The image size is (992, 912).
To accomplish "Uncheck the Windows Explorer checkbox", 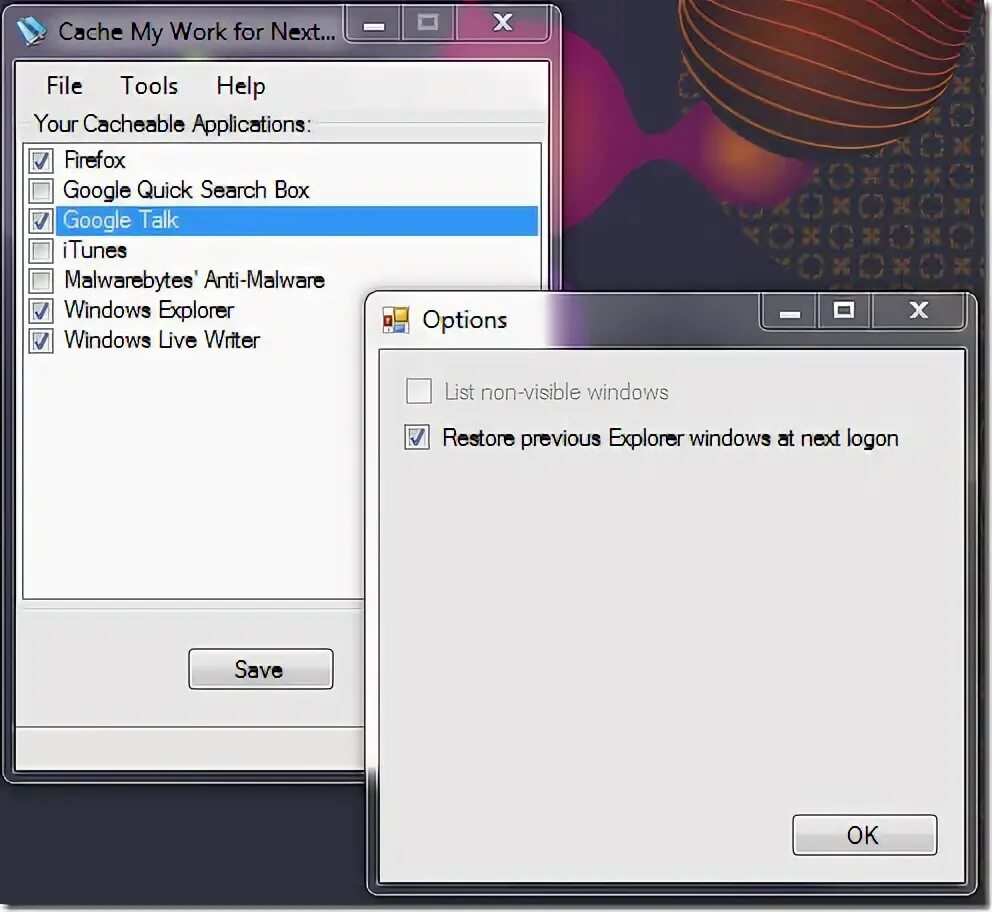I will 41,311.
